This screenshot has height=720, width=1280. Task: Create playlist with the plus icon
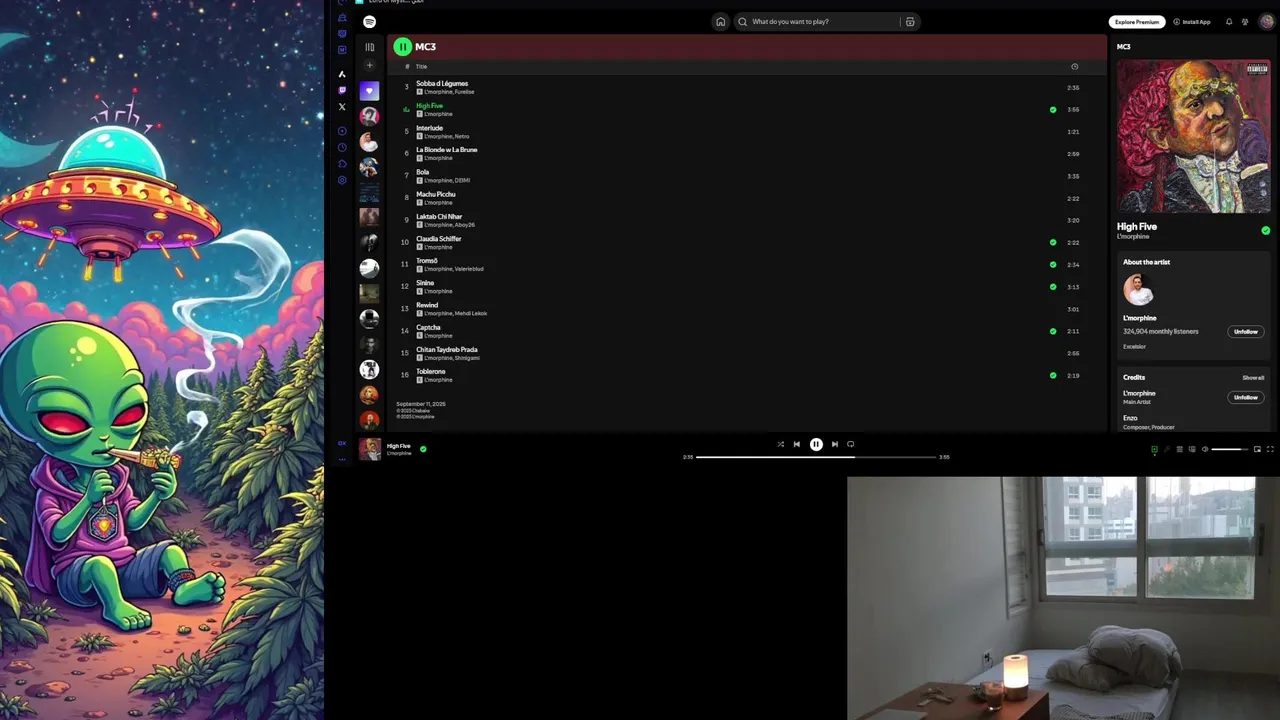pos(369,65)
